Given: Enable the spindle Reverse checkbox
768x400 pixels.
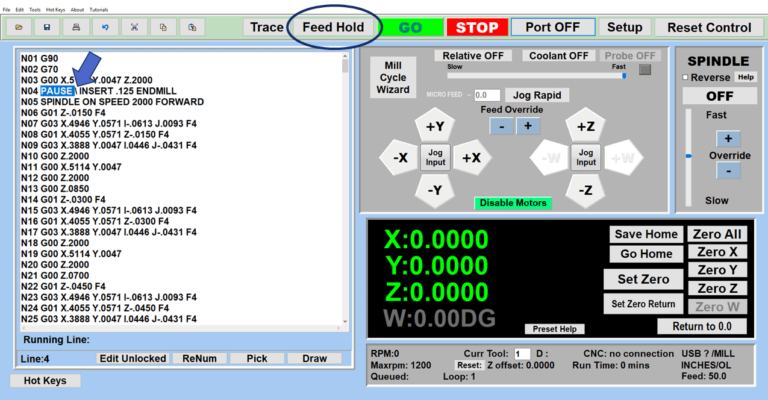Looking at the screenshot, I should (x=685, y=77).
